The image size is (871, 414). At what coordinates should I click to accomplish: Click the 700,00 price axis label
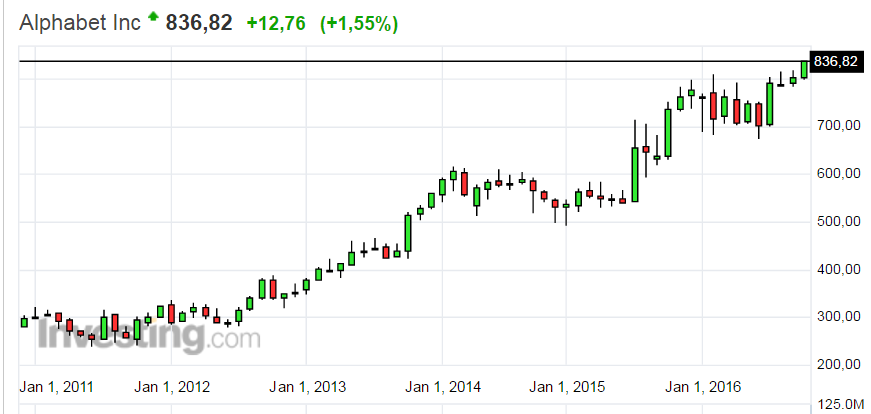click(x=838, y=127)
